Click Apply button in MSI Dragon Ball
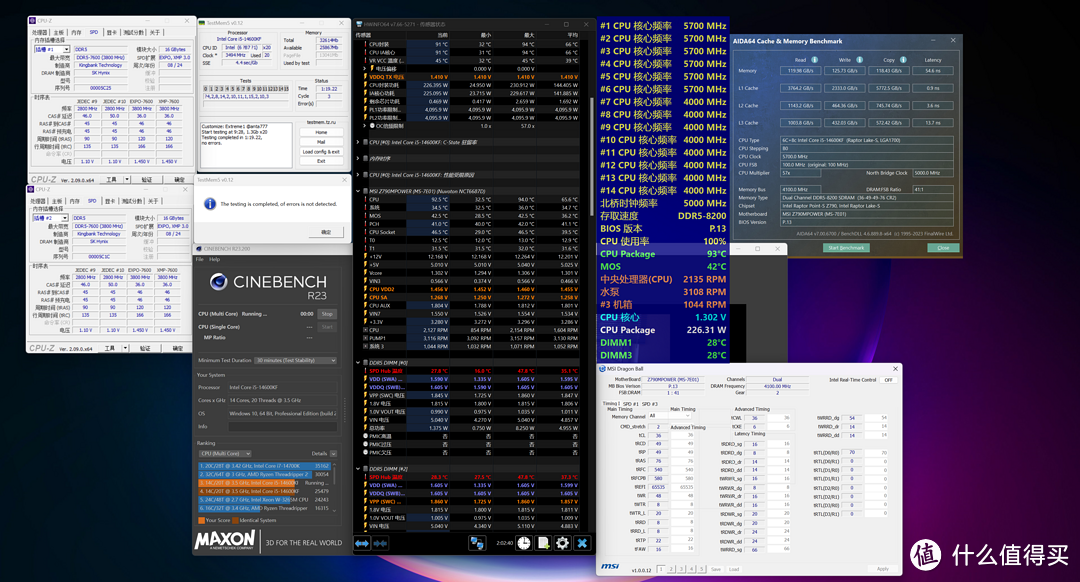 click(x=882, y=569)
